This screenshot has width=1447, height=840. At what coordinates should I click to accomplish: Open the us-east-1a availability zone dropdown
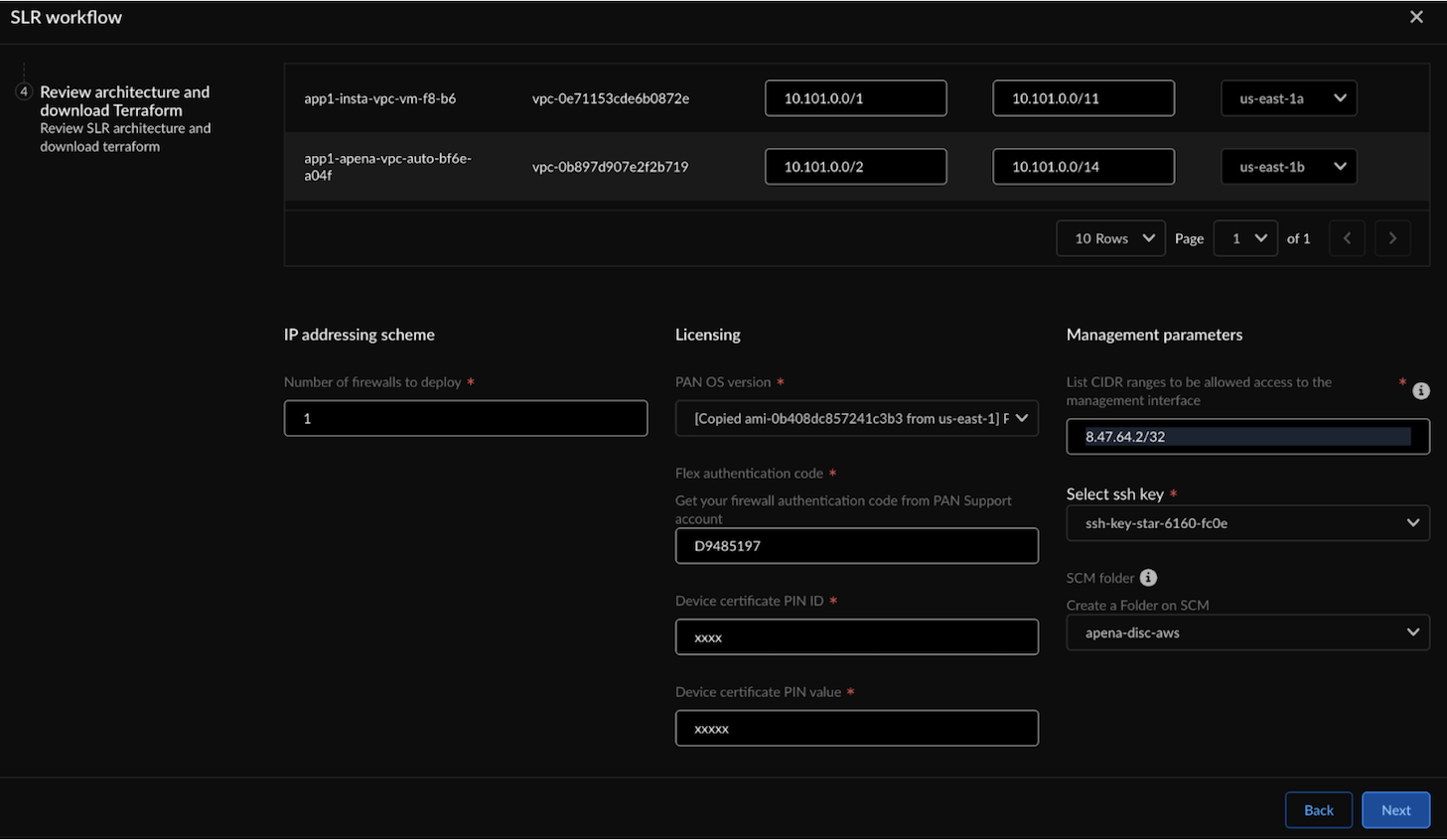pos(1288,98)
